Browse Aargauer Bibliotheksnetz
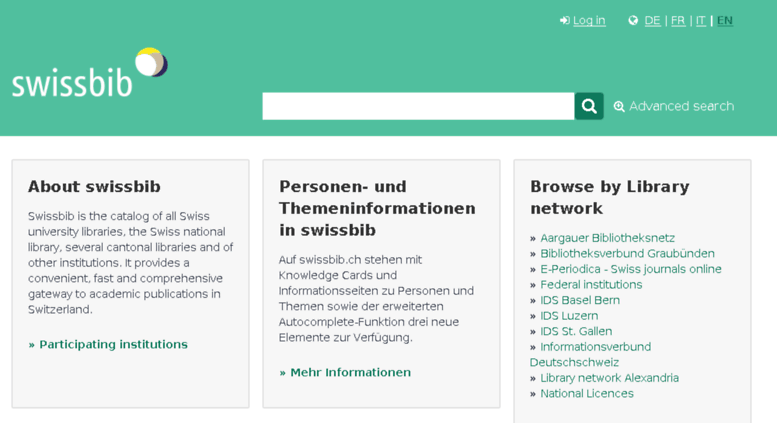777x423 pixels. (608, 238)
